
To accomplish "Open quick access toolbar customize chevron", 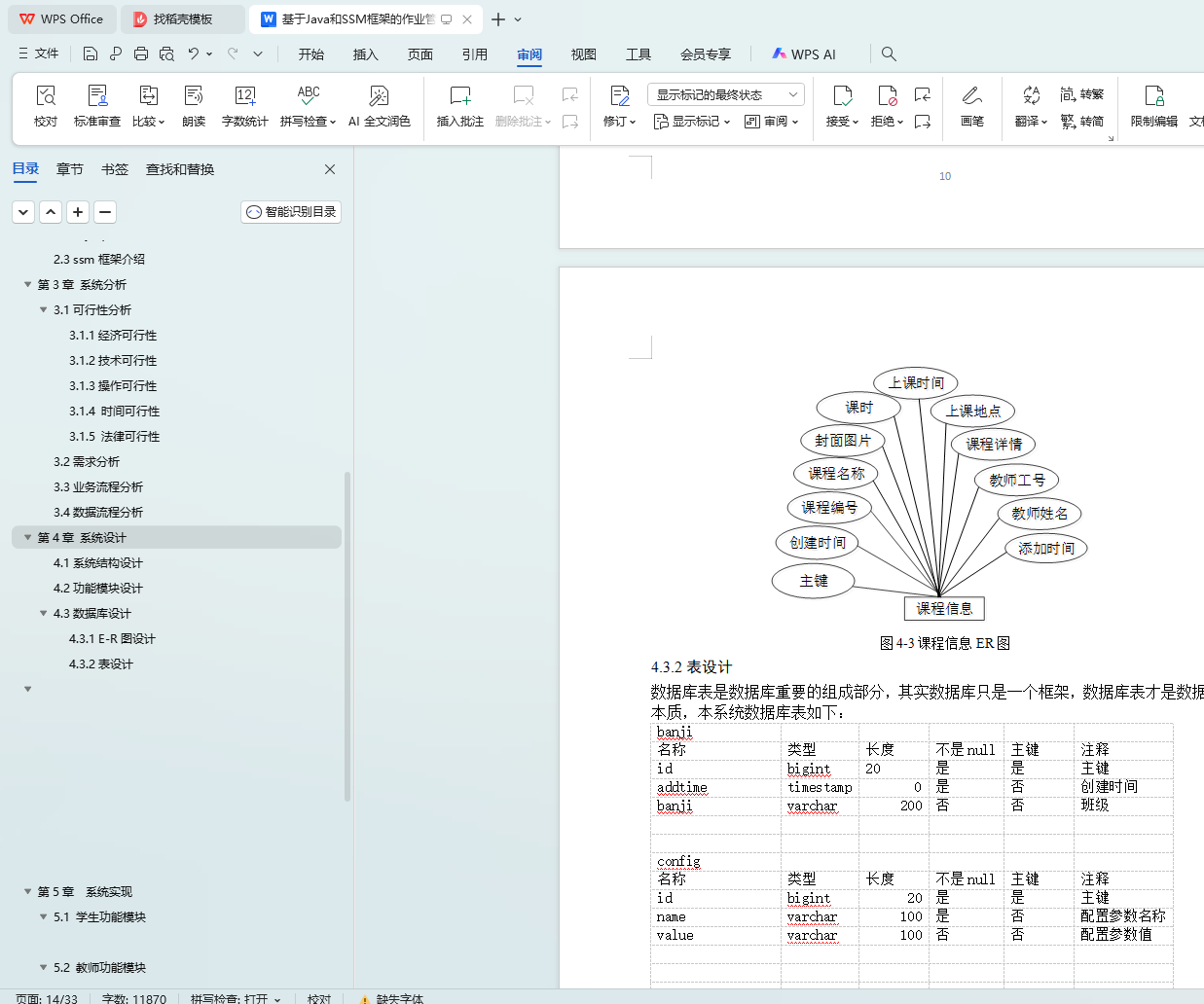I will pyautogui.click(x=258, y=54).
